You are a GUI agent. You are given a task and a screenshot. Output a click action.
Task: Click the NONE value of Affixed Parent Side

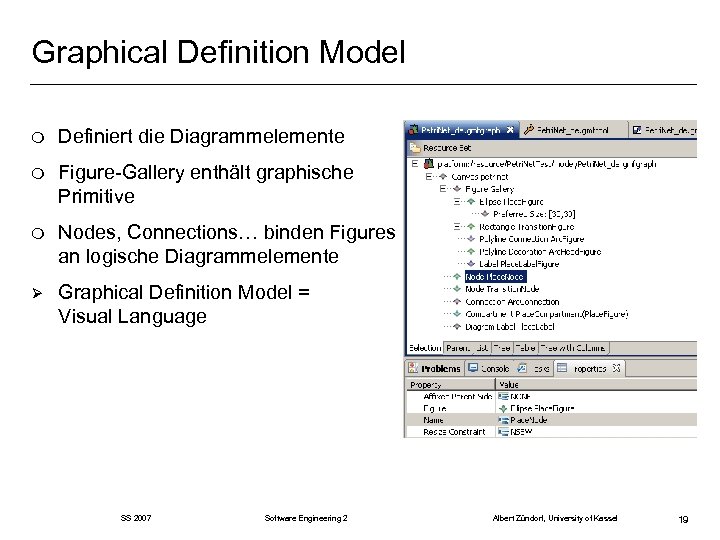(x=520, y=396)
